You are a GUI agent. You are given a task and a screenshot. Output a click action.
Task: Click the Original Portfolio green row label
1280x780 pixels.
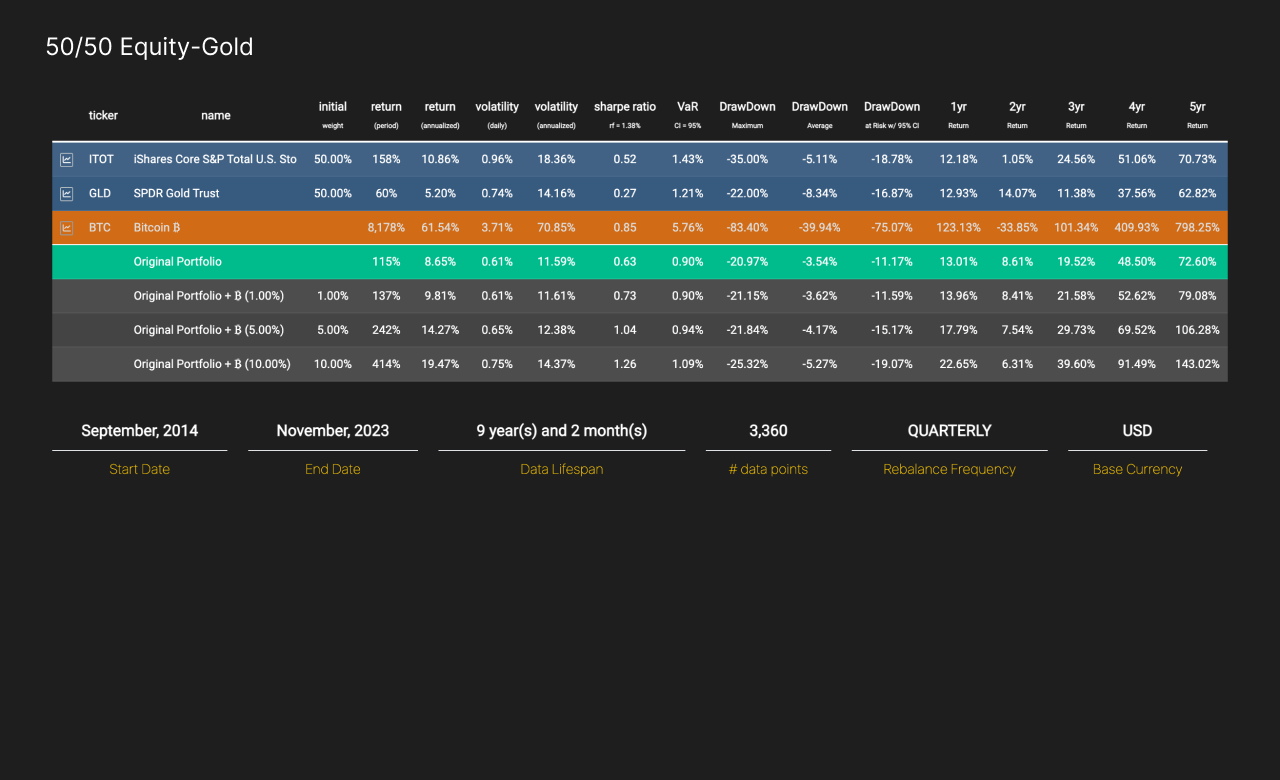click(177, 262)
